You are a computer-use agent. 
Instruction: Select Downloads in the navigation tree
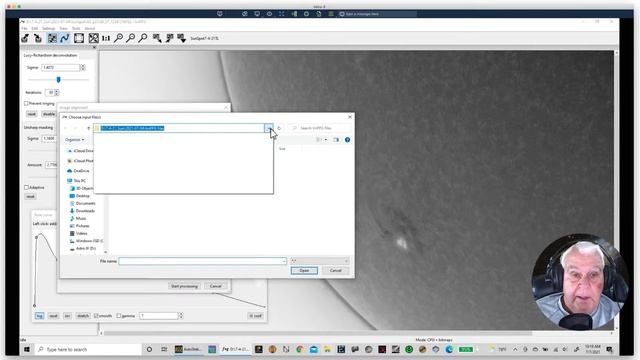[82, 211]
